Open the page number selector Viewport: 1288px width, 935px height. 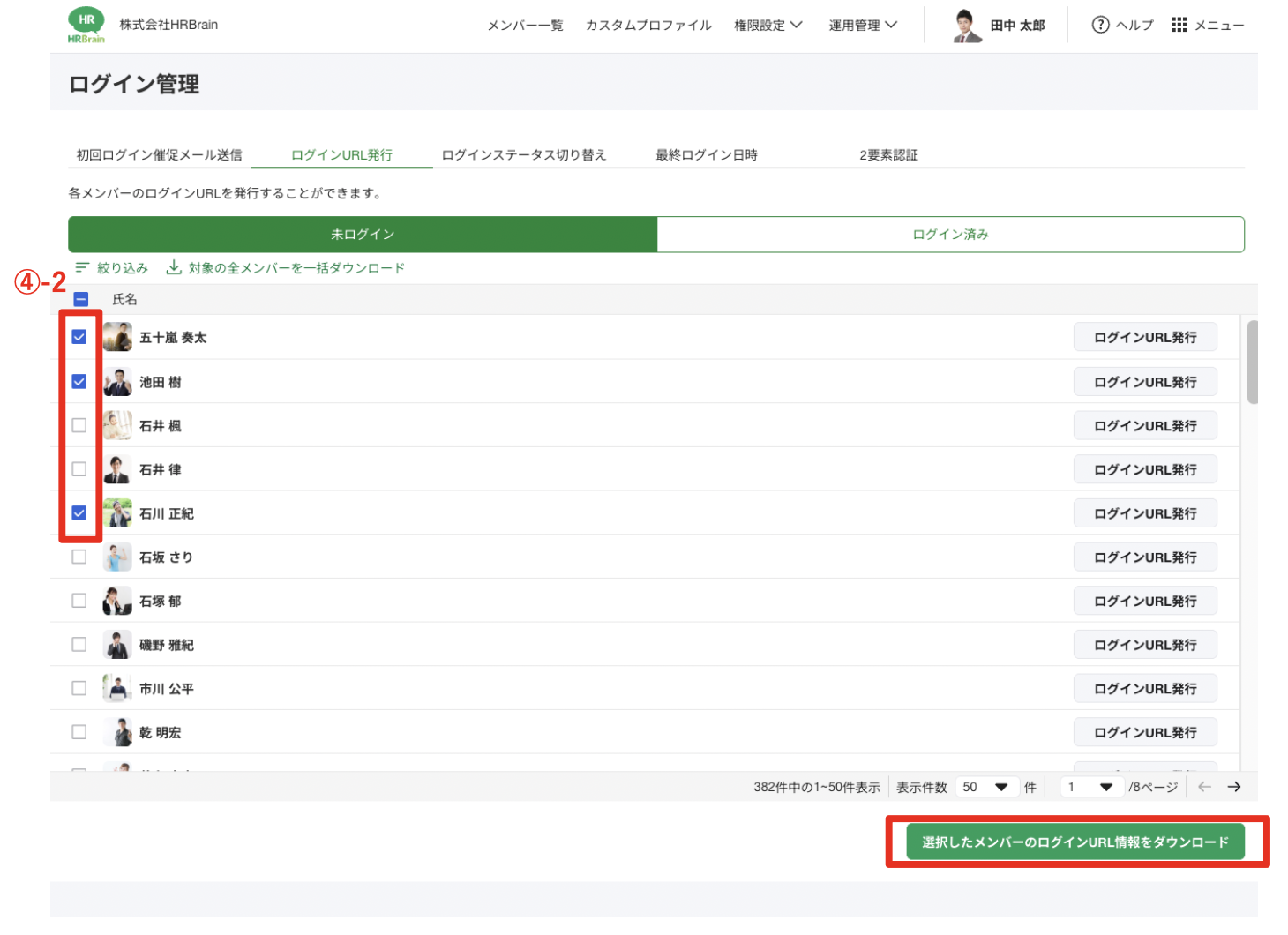click(x=1090, y=787)
